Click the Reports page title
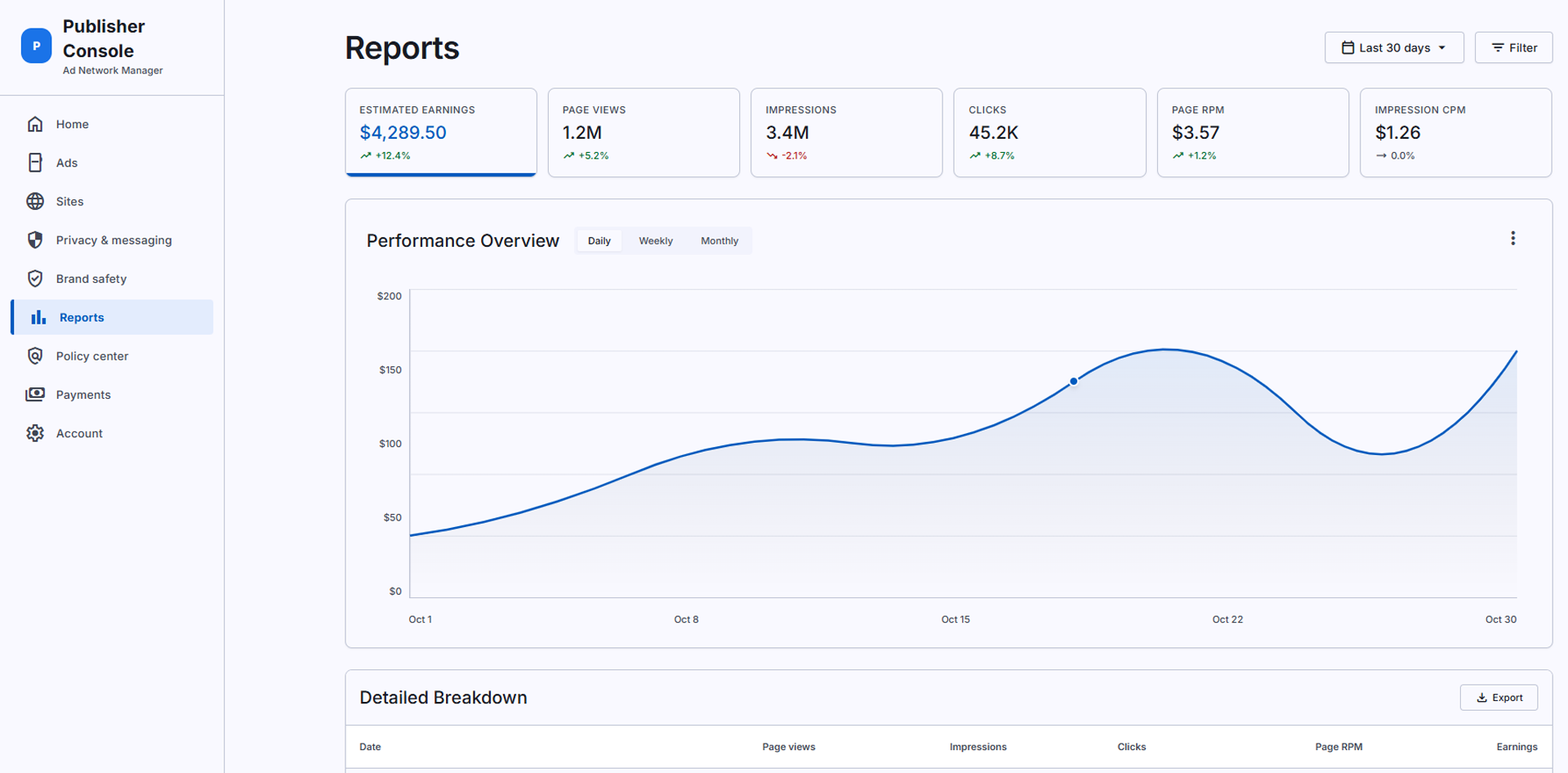Image resolution: width=1568 pixels, height=773 pixels. [x=402, y=48]
